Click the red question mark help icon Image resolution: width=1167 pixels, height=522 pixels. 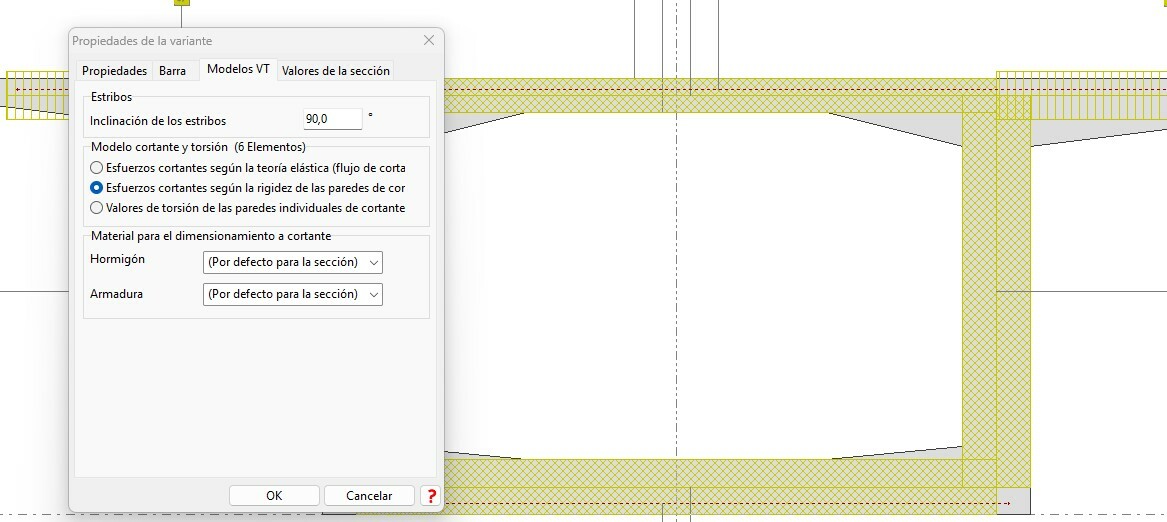tap(431, 496)
